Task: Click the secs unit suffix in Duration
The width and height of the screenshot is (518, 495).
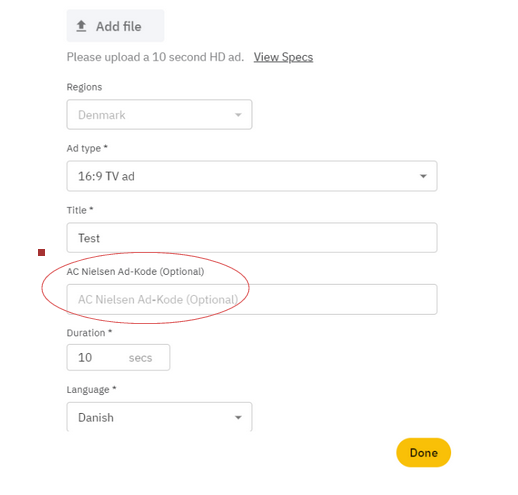Action: click(140, 358)
